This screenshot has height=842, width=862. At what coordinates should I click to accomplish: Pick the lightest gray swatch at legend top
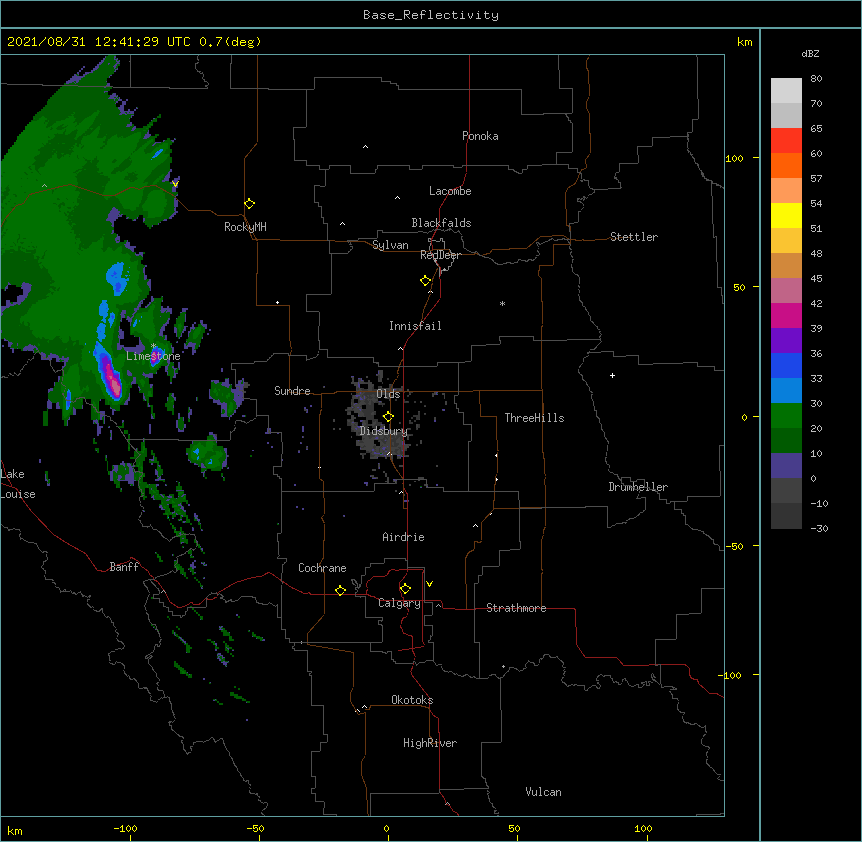click(x=786, y=91)
